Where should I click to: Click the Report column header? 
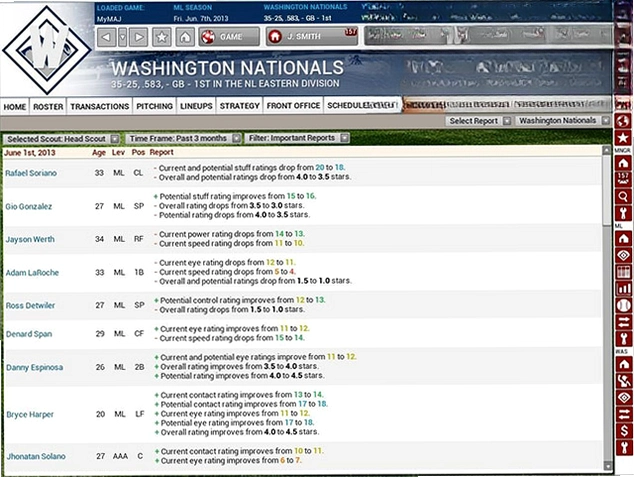(x=161, y=152)
